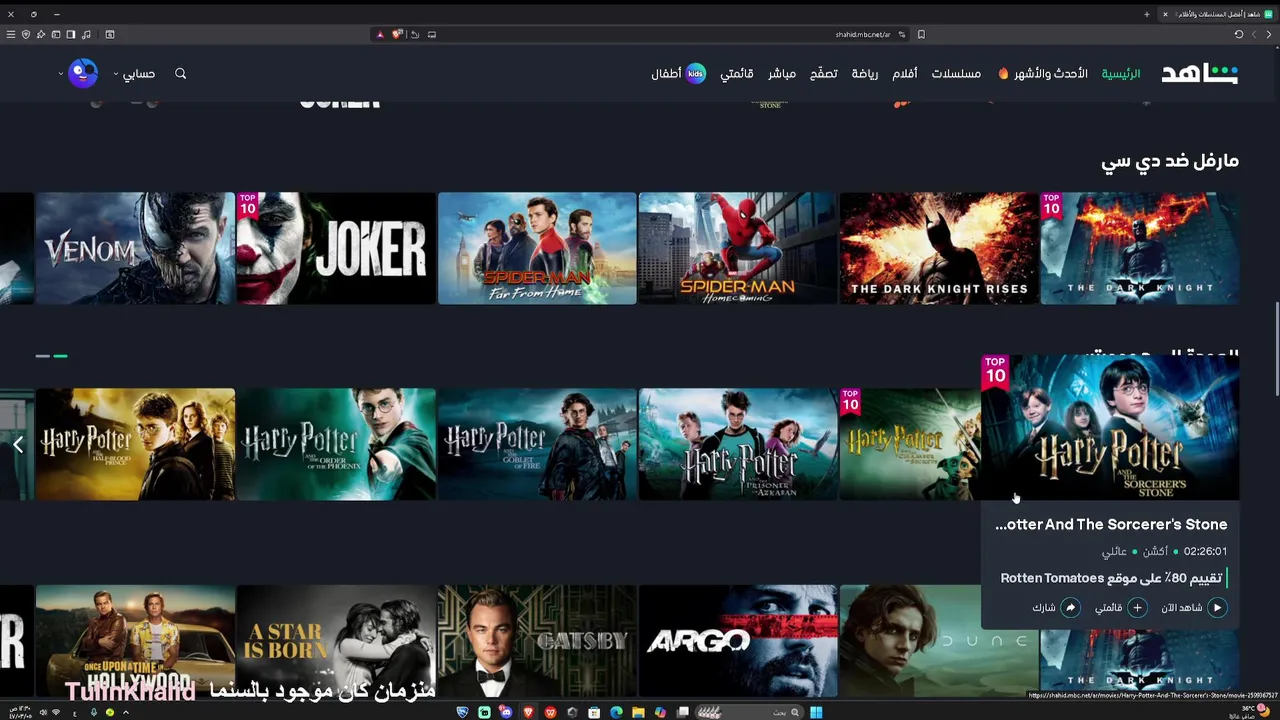
Task: Click the browser forward arrow
Action: [1254, 34]
